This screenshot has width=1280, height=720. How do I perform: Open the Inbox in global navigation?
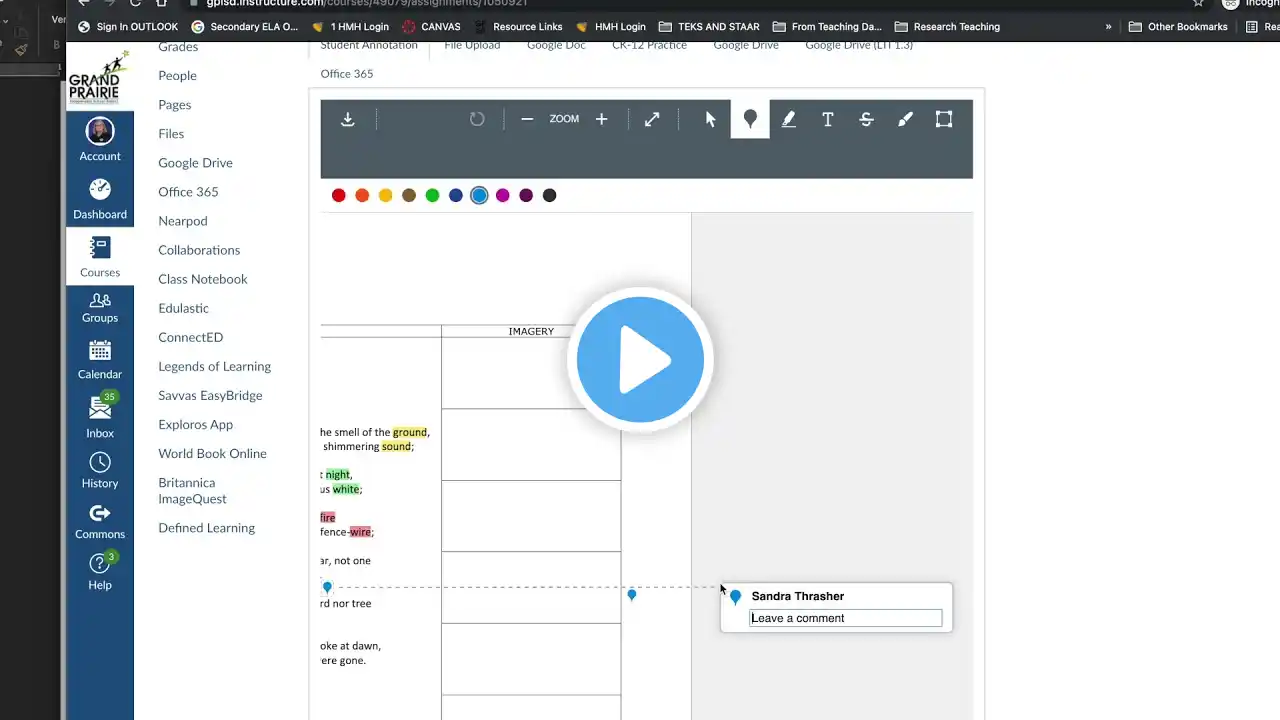[100, 416]
